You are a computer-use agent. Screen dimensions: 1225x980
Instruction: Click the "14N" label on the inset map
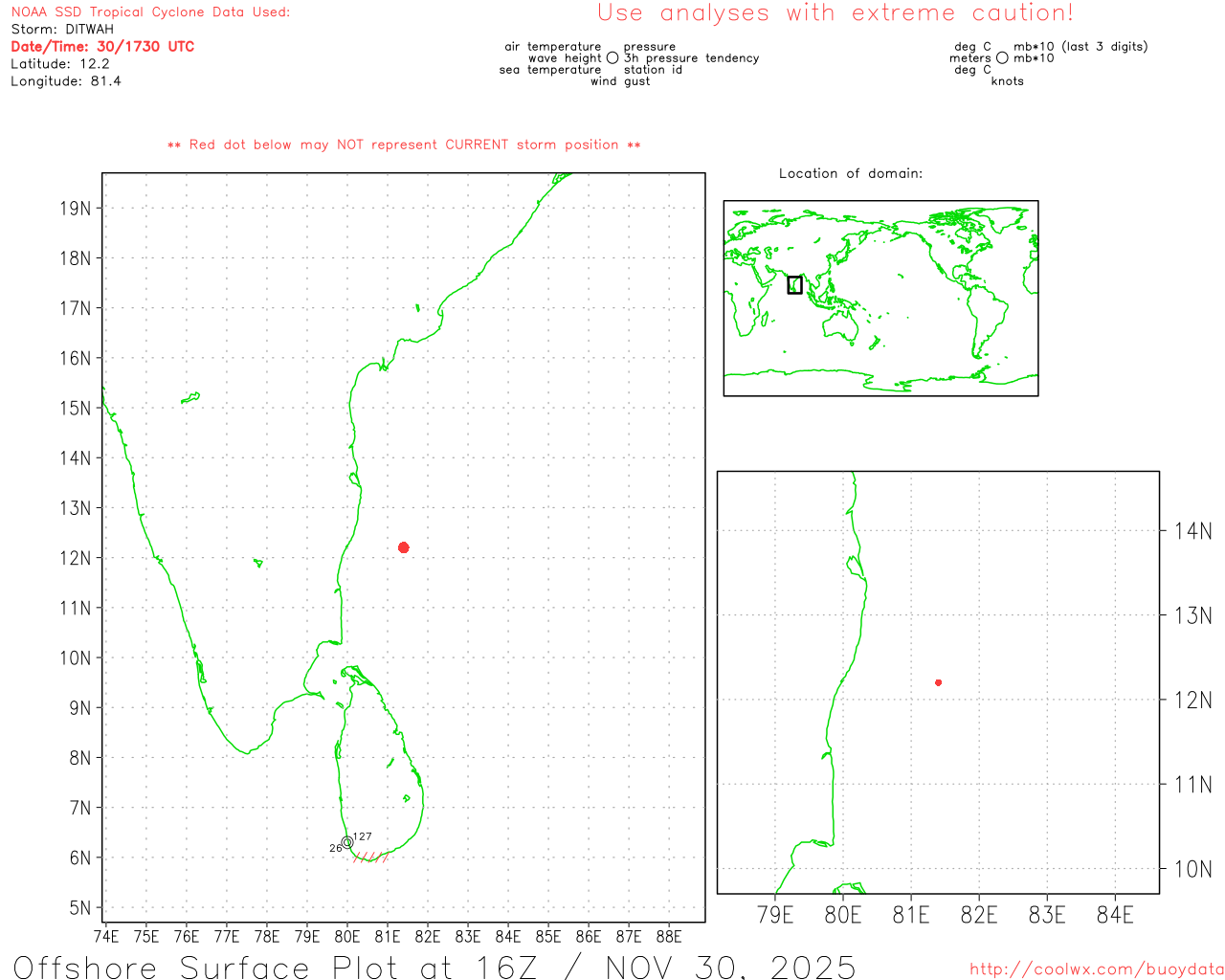pos(1192,531)
